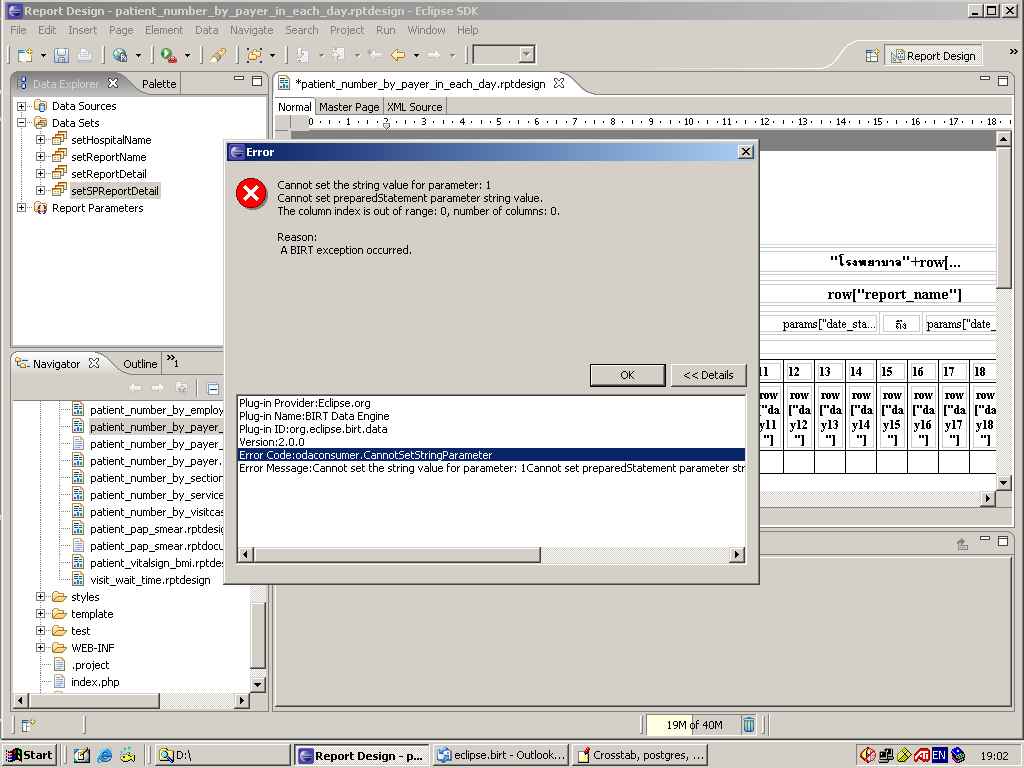Click Collapse All icon in Navigator

(x=213, y=388)
